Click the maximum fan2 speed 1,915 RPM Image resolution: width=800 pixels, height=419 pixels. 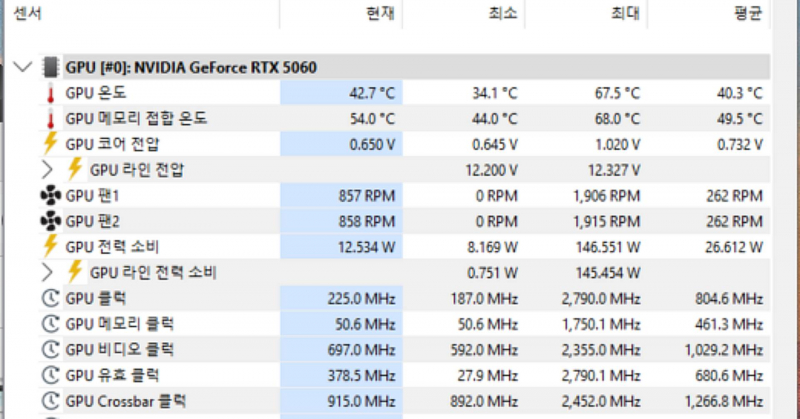(x=607, y=221)
